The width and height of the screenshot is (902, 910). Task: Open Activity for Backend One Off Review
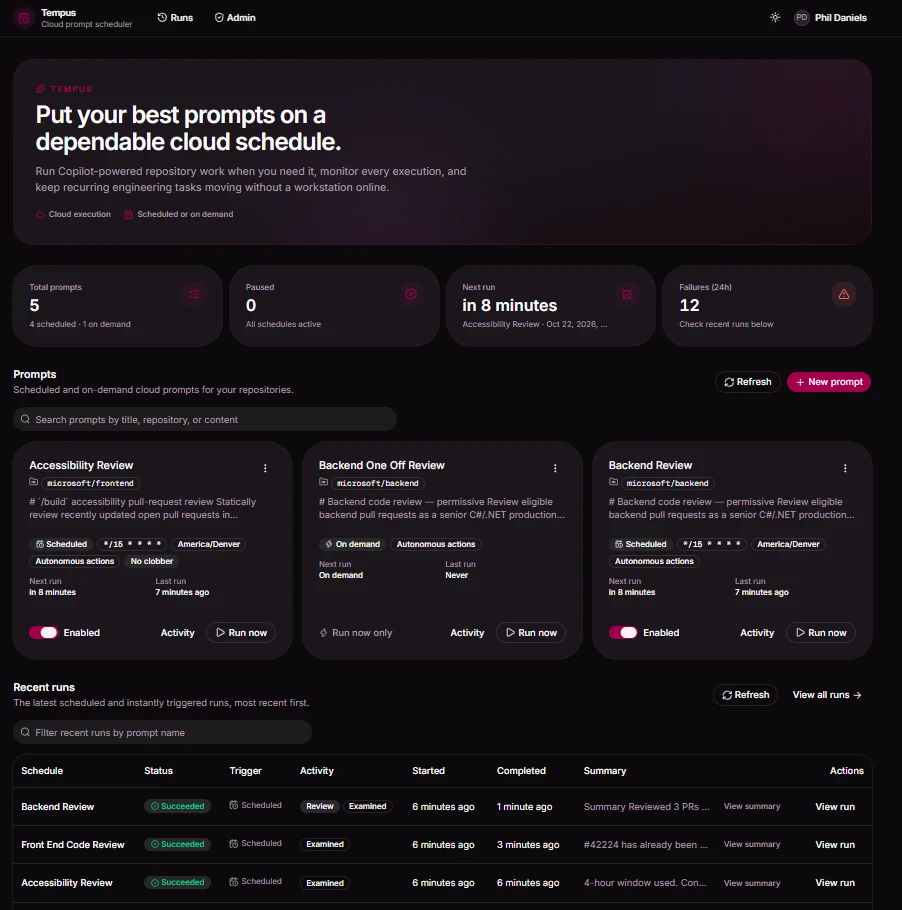pyautogui.click(x=467, y=633)
